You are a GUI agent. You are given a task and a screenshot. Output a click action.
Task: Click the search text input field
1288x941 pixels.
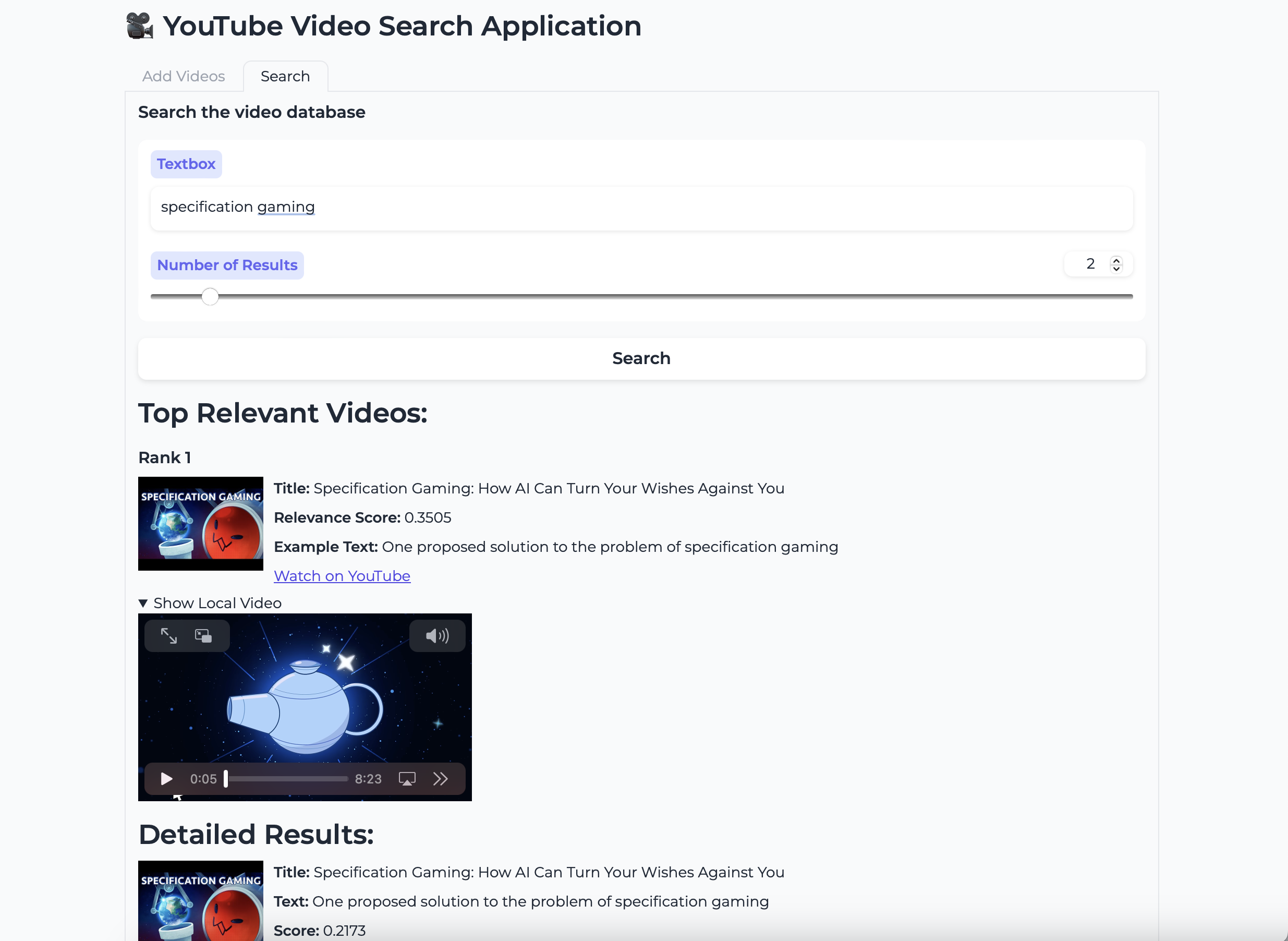point(641,207)
